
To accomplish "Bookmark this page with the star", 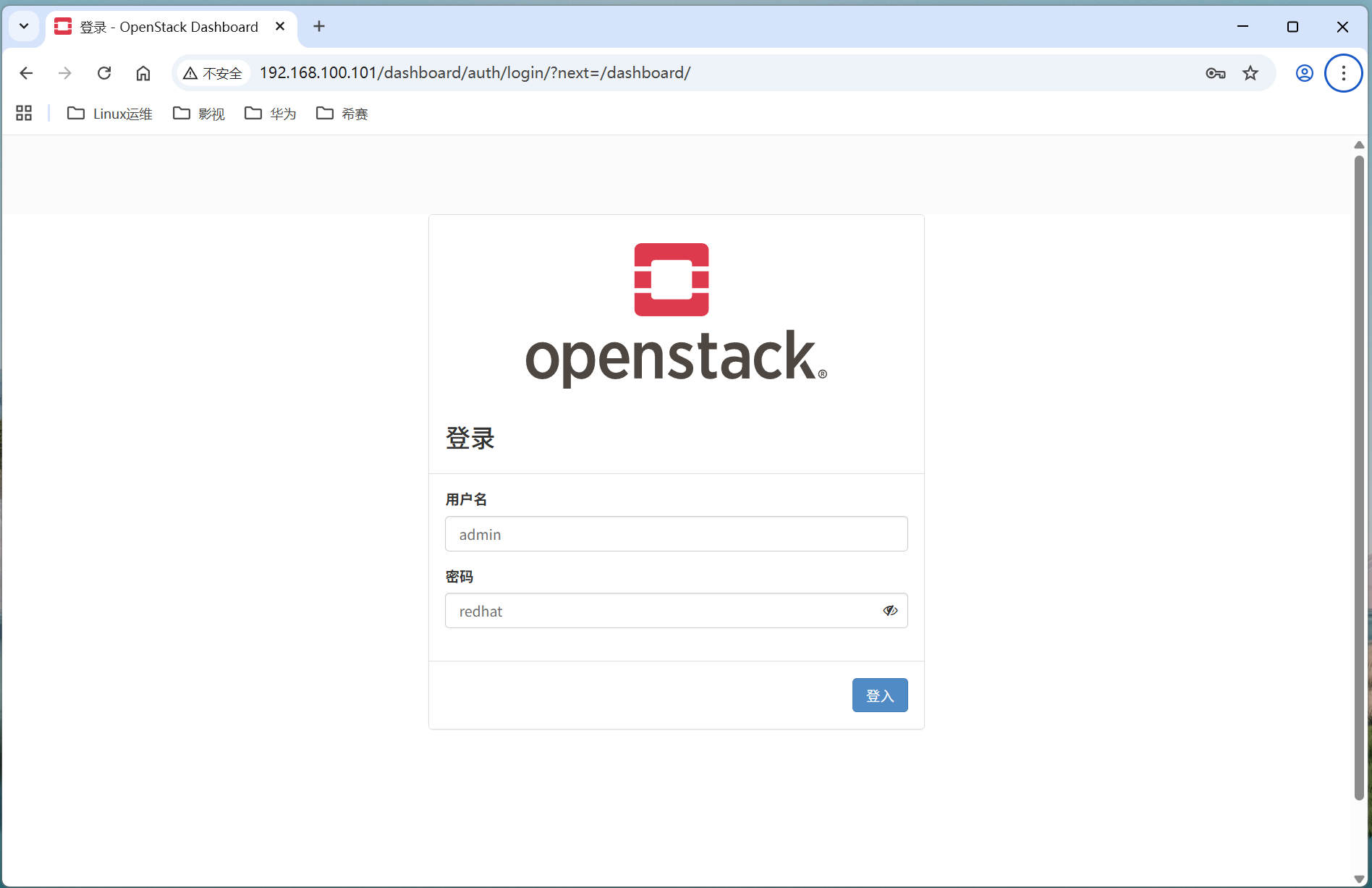I will pos(1250,73).
